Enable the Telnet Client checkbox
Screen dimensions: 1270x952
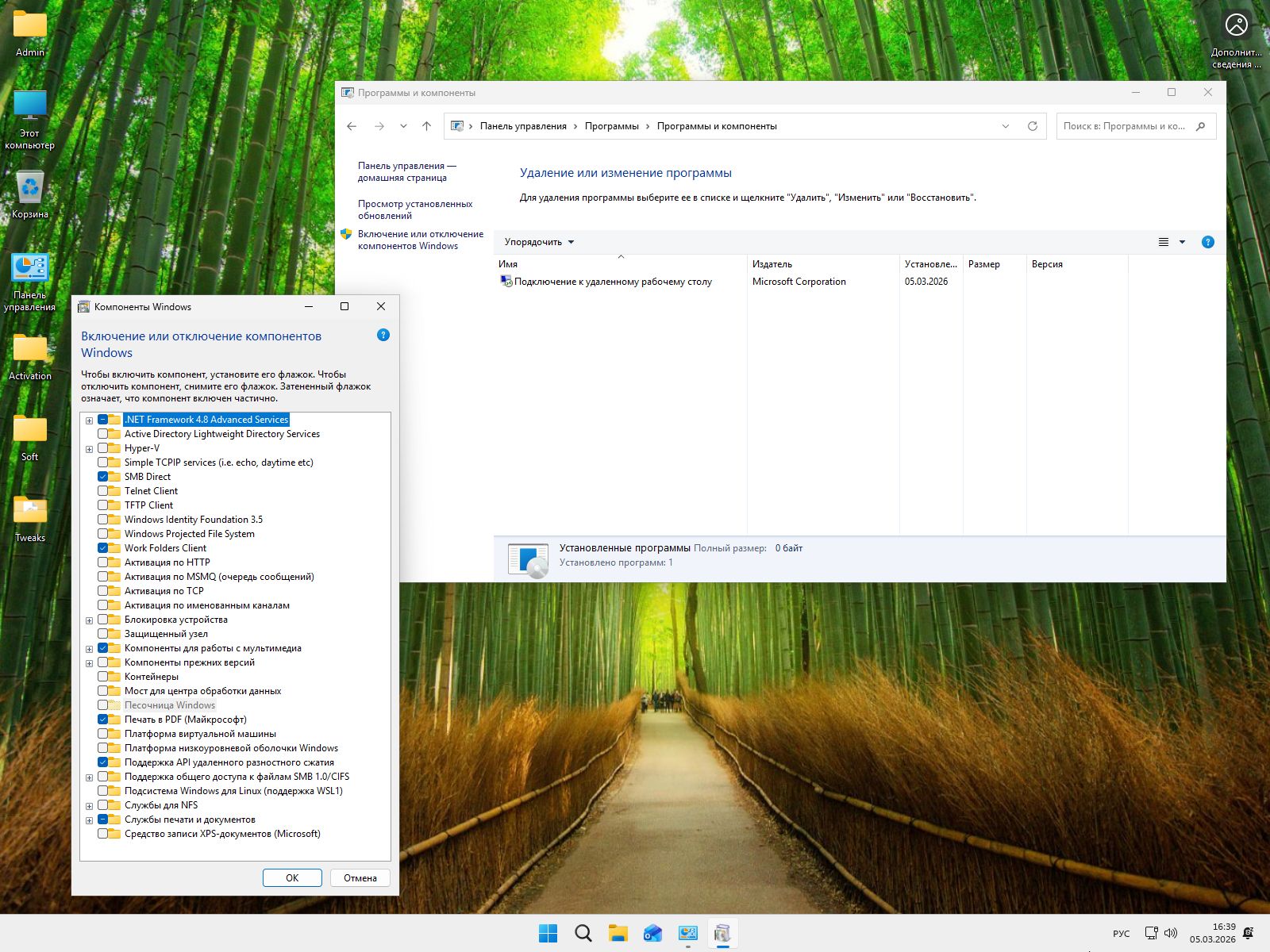103,491
